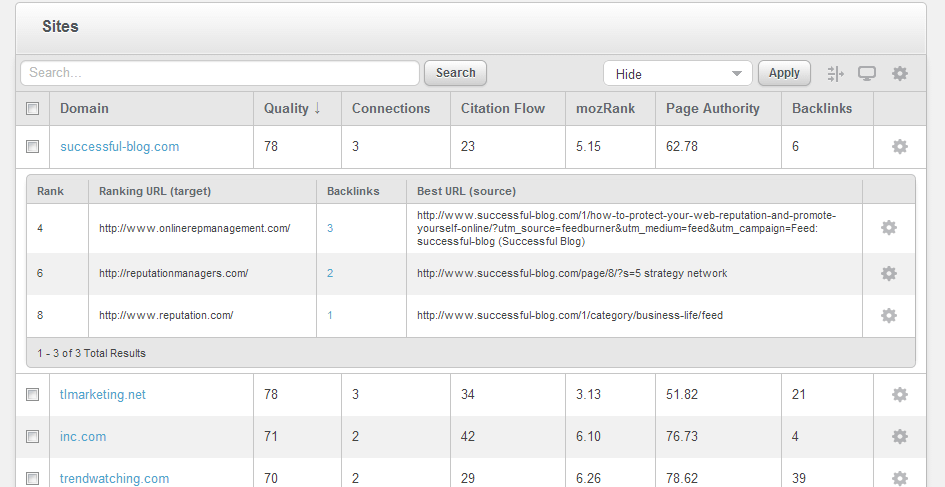Sort by the Quality column header
The image size is (945, 487).
[x=292, y=109]
